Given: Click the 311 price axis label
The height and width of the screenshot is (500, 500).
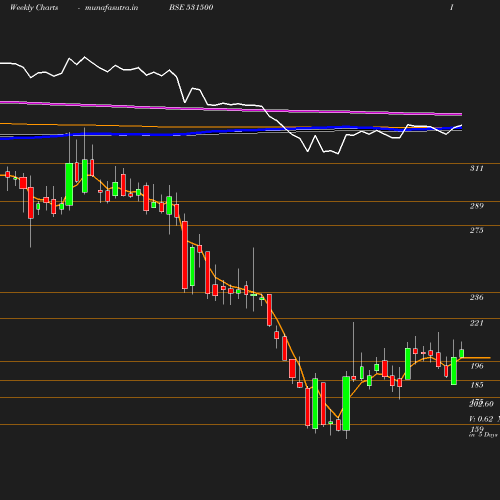Looking at the screenshot, I should [477, 168].
